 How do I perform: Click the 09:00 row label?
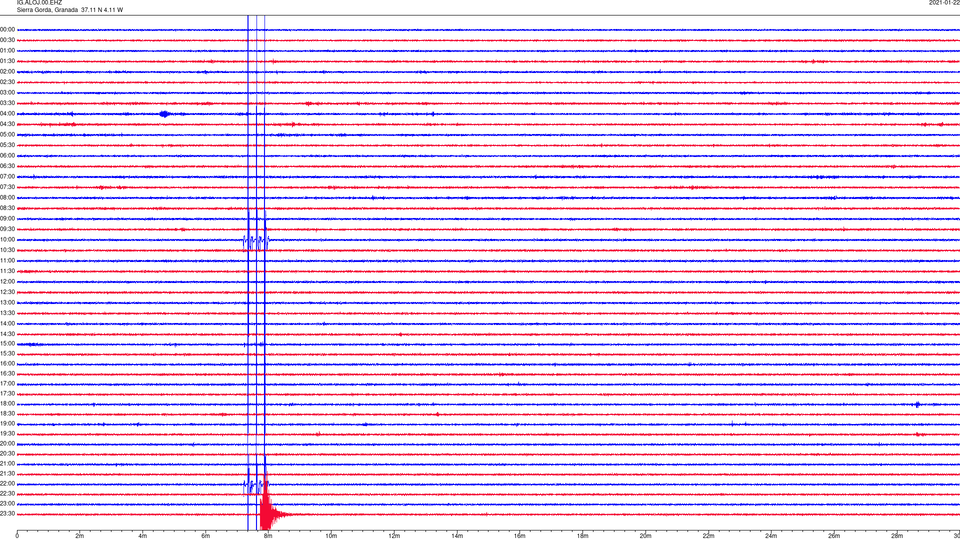pyautogui.click(x=7, y=219)
